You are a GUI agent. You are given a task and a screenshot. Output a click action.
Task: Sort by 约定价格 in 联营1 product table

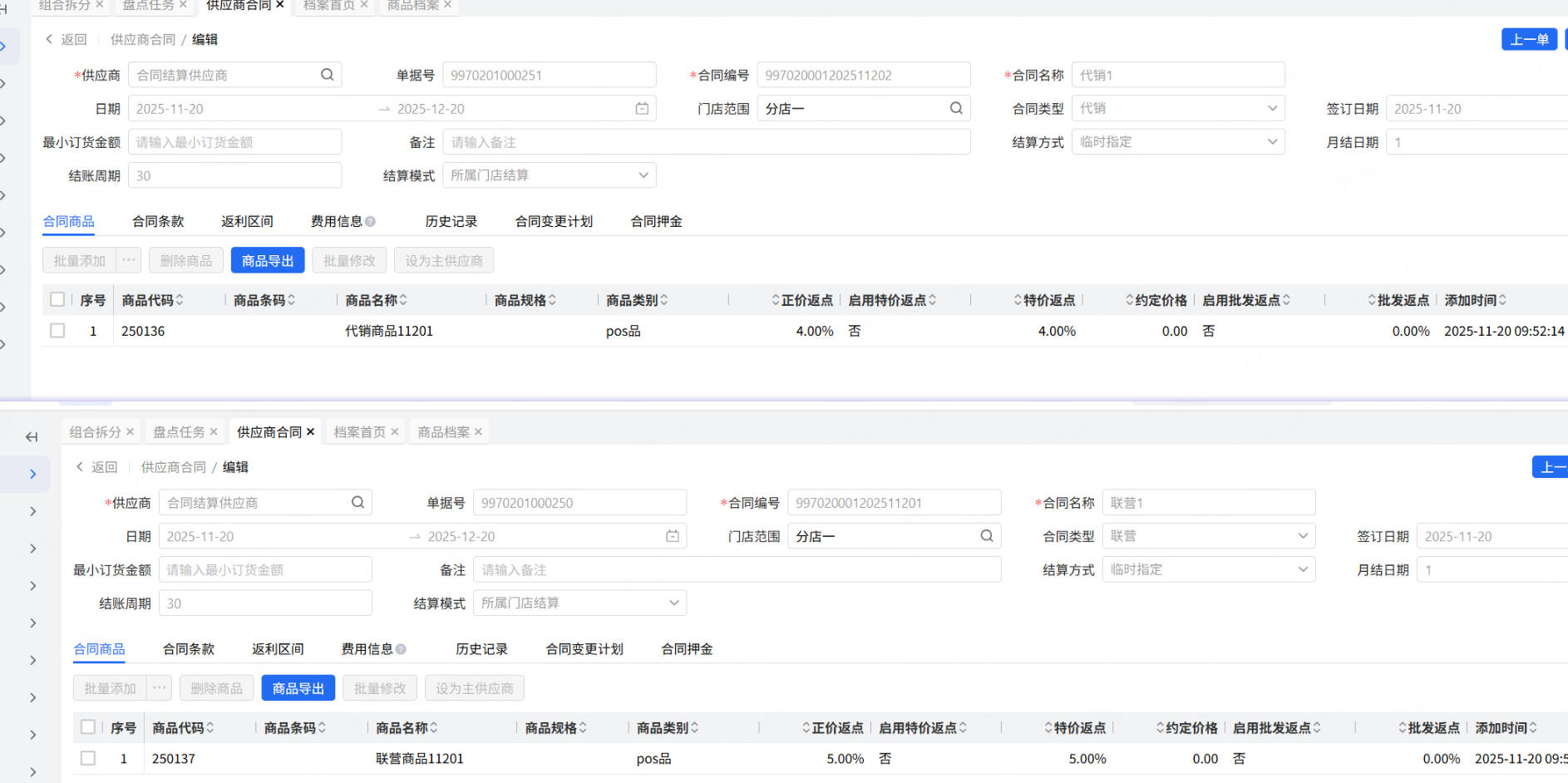pyautogui.click(x=1161, y=727)
